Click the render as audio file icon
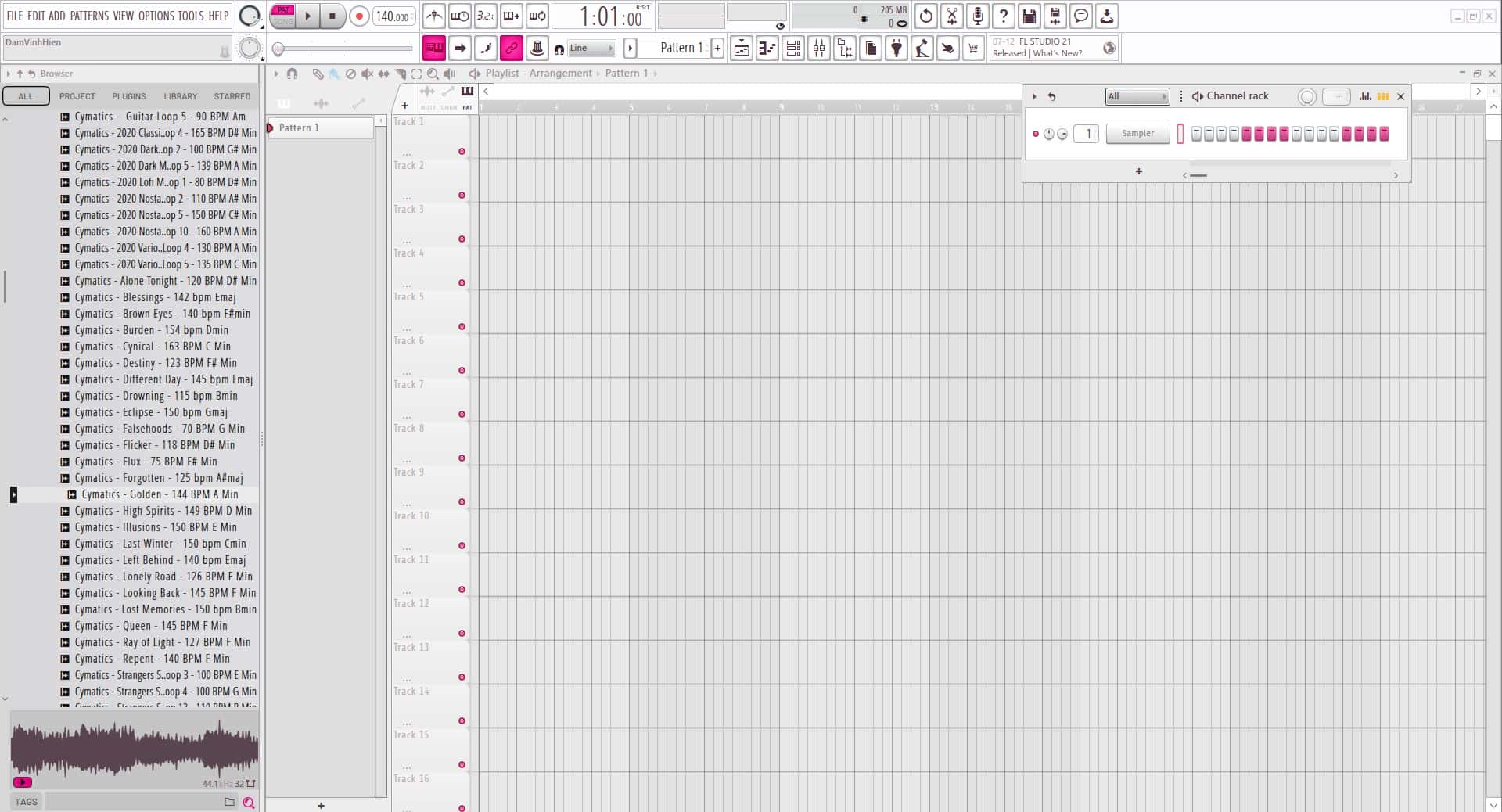Viewport: 1502px width, 812px height. 1055,16
